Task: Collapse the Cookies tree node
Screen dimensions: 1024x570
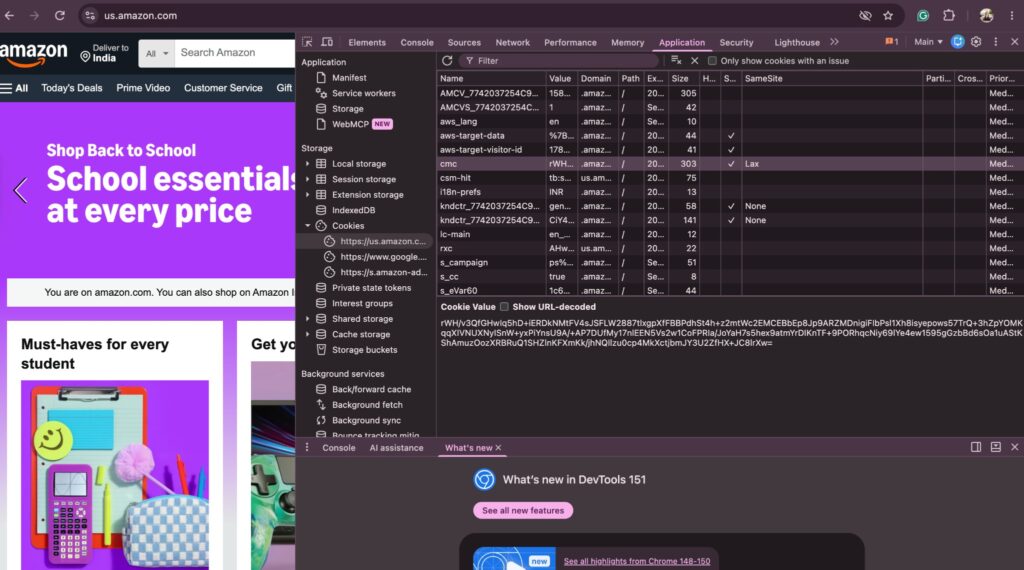Action: tap(308, 226)
